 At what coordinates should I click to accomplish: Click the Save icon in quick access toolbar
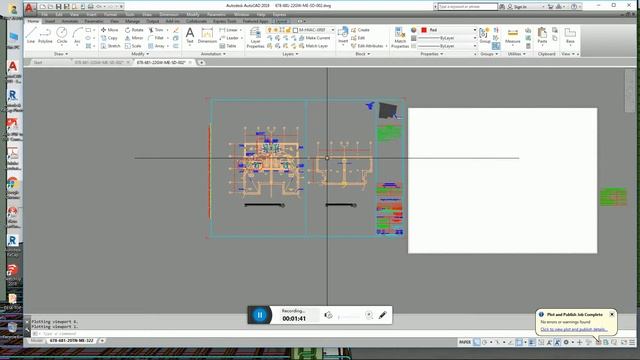click(58, 7)
